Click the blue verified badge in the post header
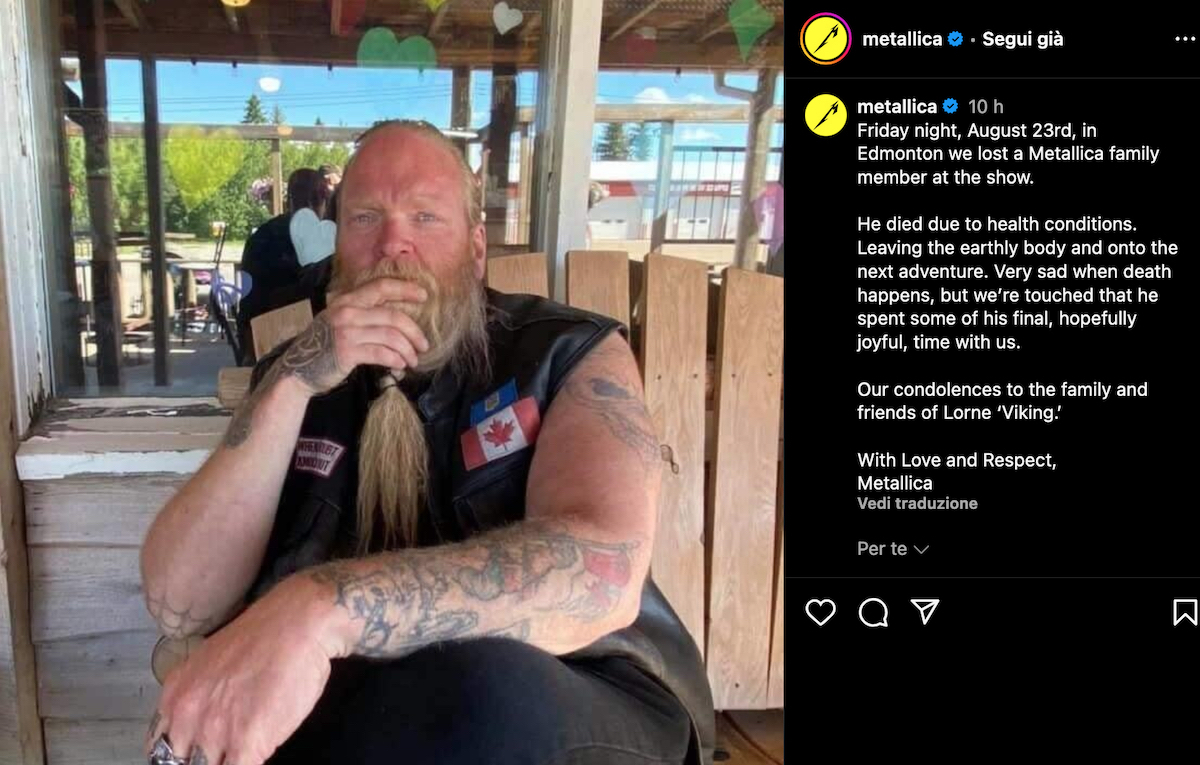1200x765 pixels. coord(956,39)
